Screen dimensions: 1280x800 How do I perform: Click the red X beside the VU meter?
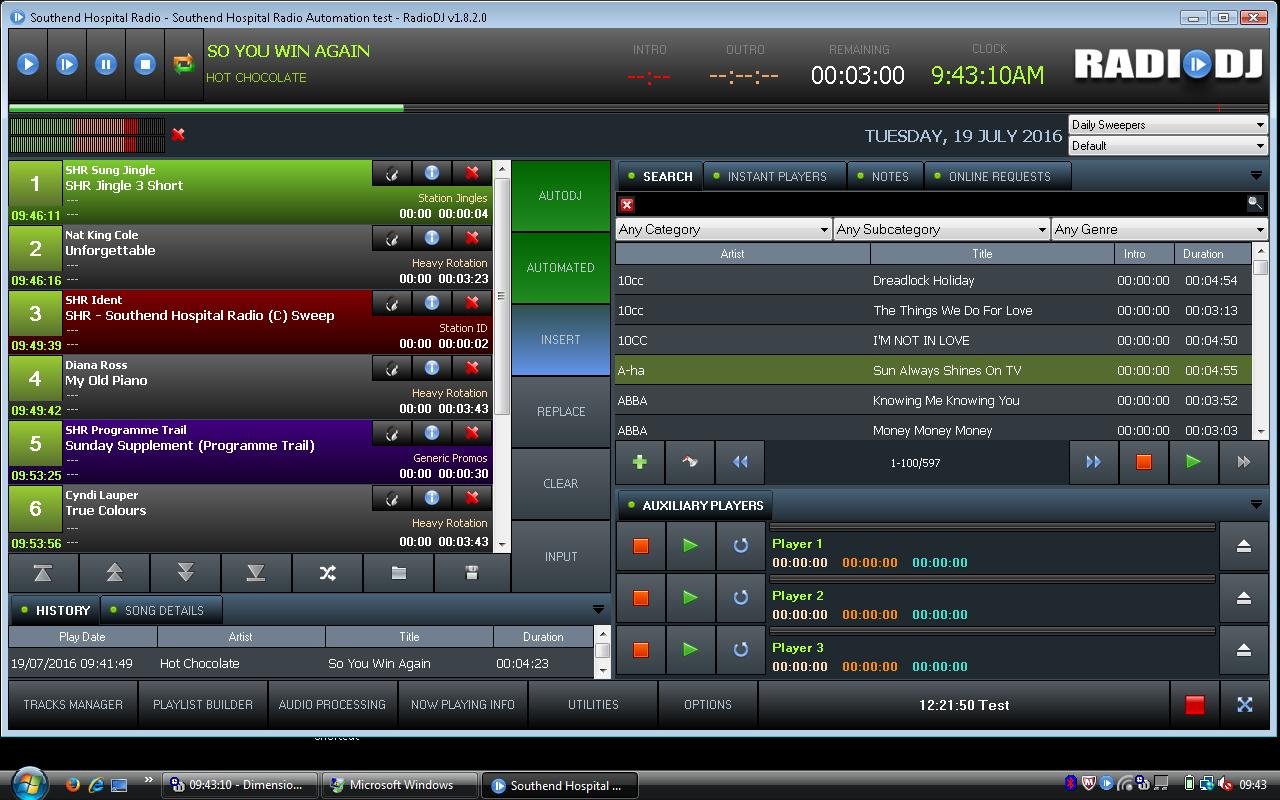point(178,134)
